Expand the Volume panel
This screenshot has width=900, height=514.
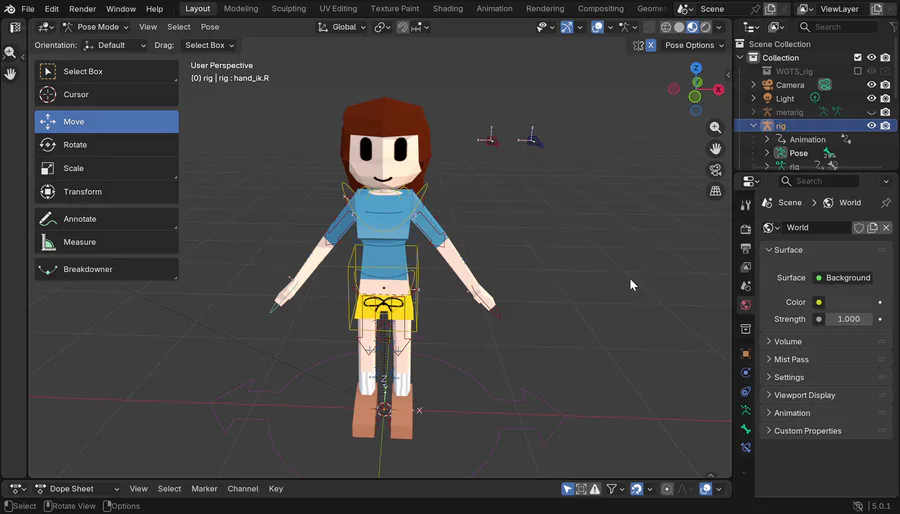click(788, 342)
